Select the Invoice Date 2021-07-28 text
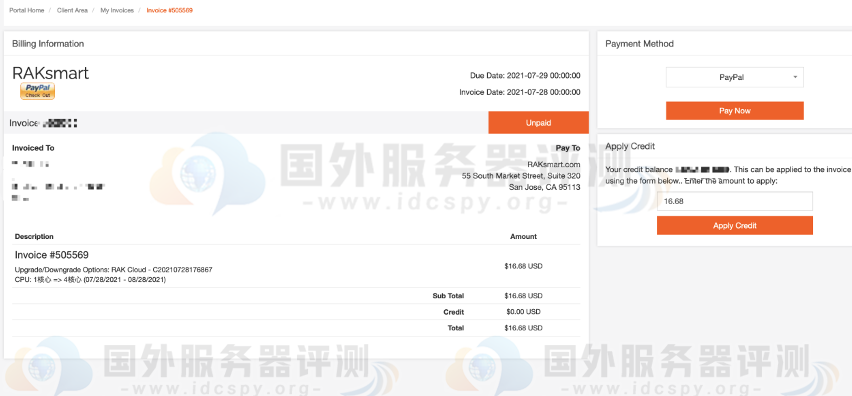The width and height of the screenshot is (852, 396). click(519, 92)
